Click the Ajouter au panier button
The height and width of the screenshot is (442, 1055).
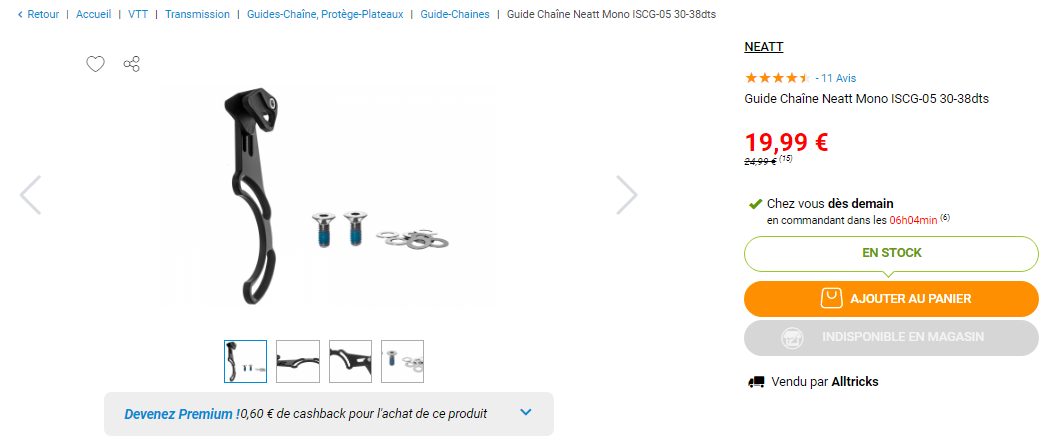point(892,299)
